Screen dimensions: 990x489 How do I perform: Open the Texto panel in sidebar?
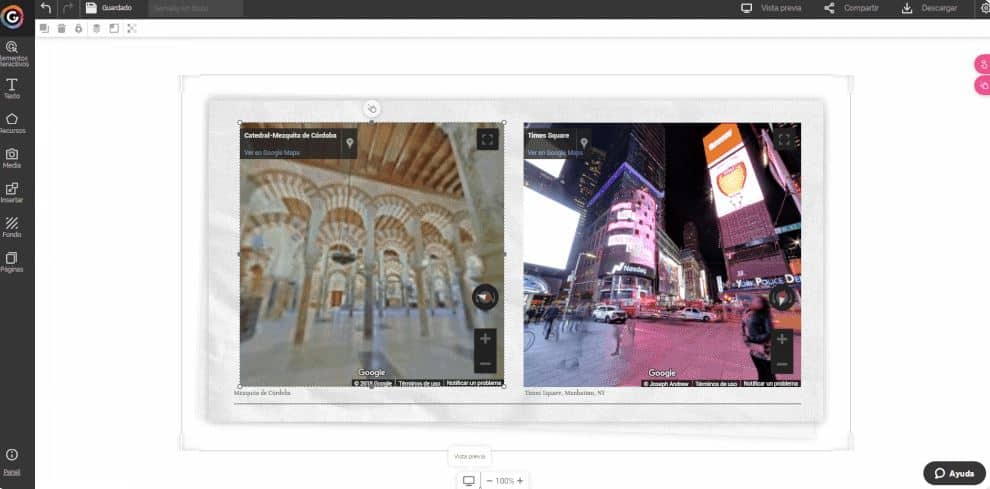12,88
